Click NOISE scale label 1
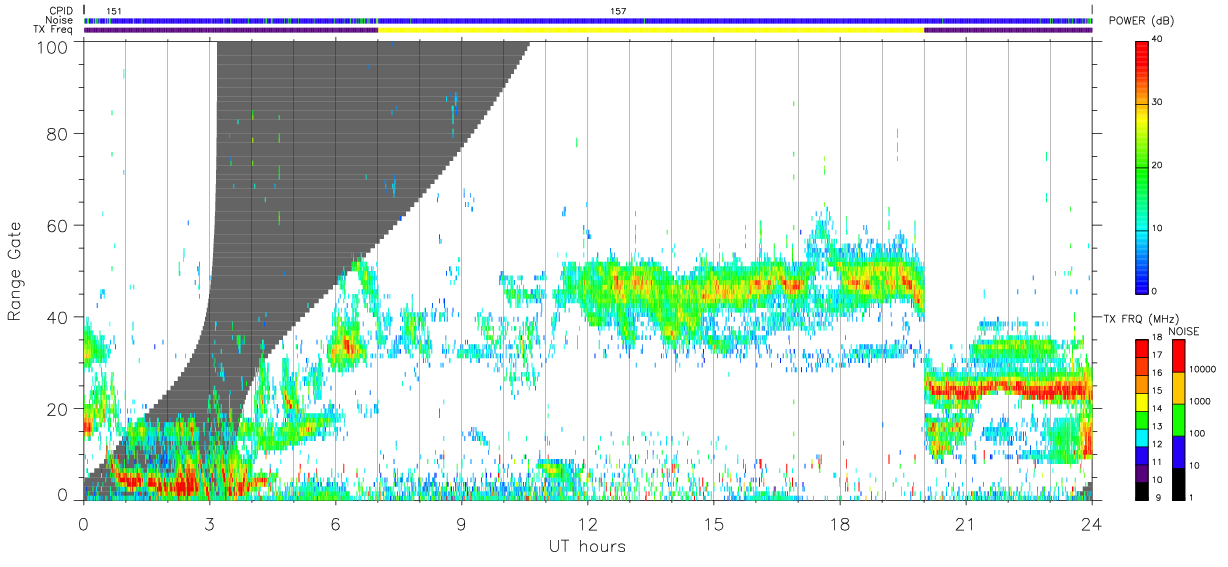Screen dimensions: 1228x567 1193,497
